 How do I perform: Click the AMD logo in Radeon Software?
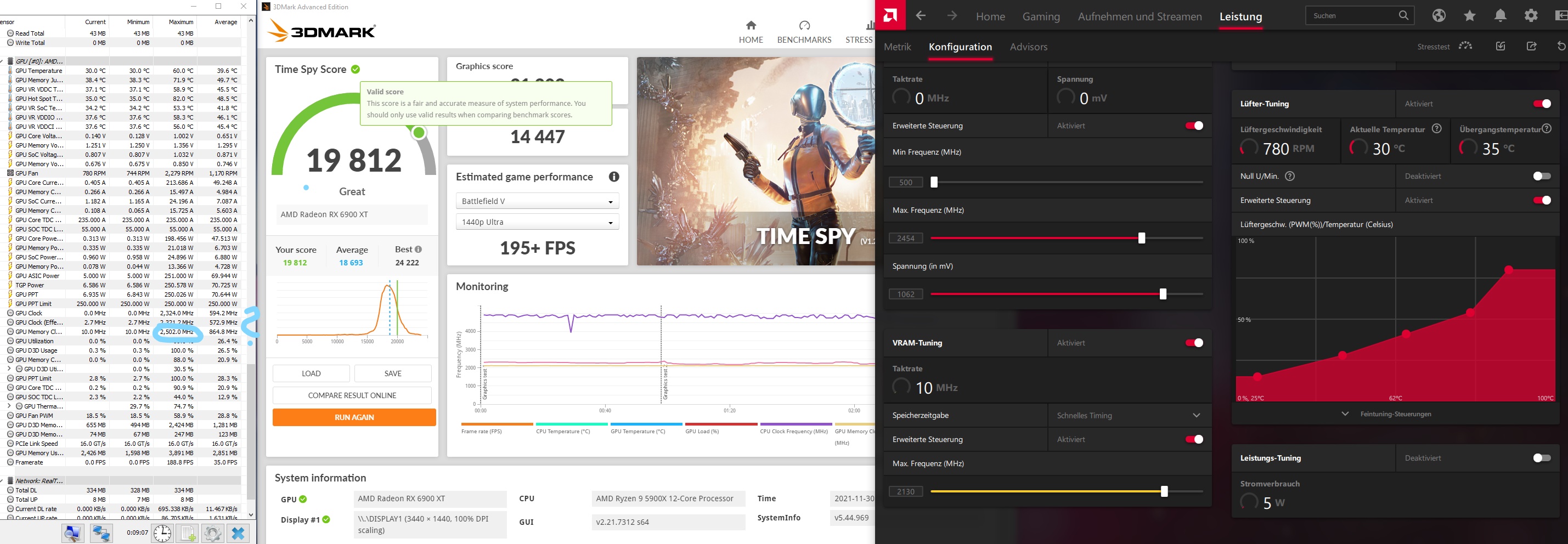click(890, 15)
